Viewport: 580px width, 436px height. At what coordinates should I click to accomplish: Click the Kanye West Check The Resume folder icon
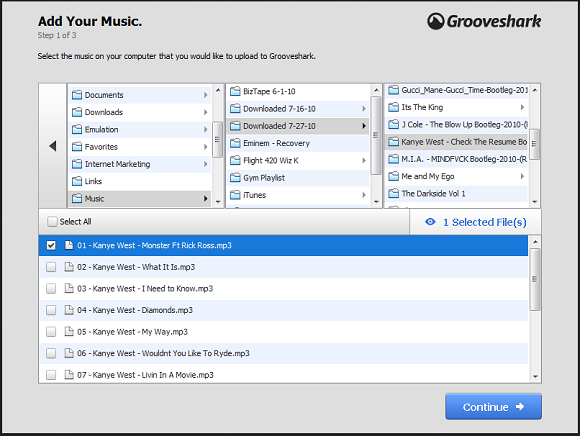tap(393, 142)
